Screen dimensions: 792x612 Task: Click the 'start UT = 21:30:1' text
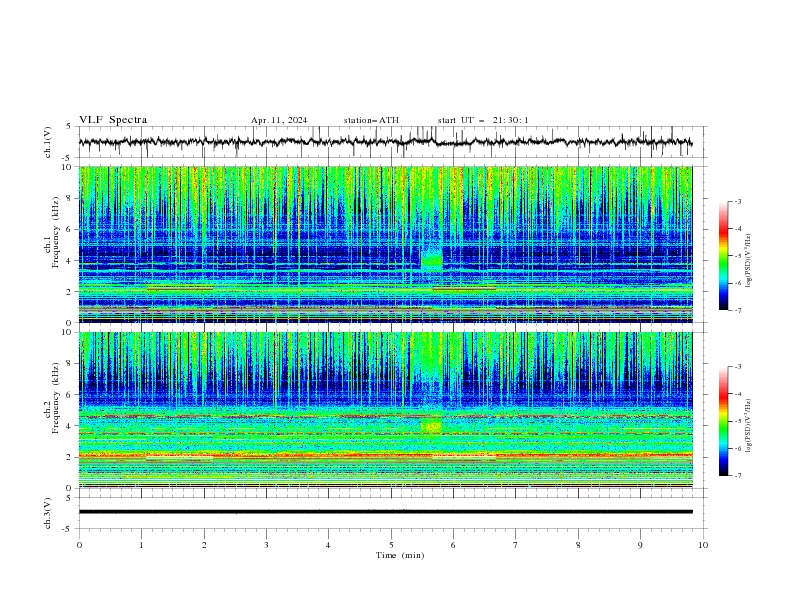483,120
